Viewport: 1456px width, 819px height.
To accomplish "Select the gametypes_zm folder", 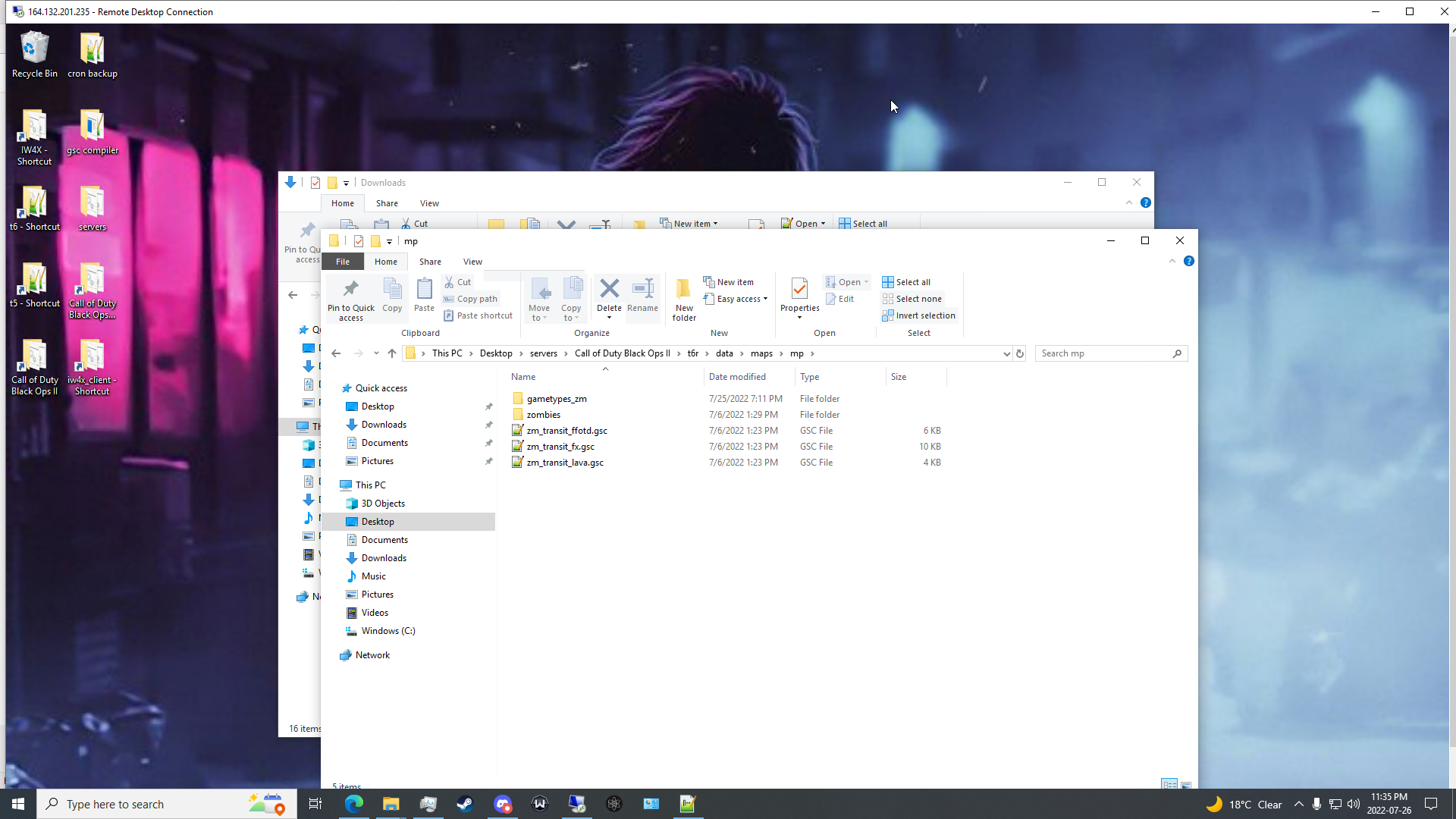I will coord(557,399).
